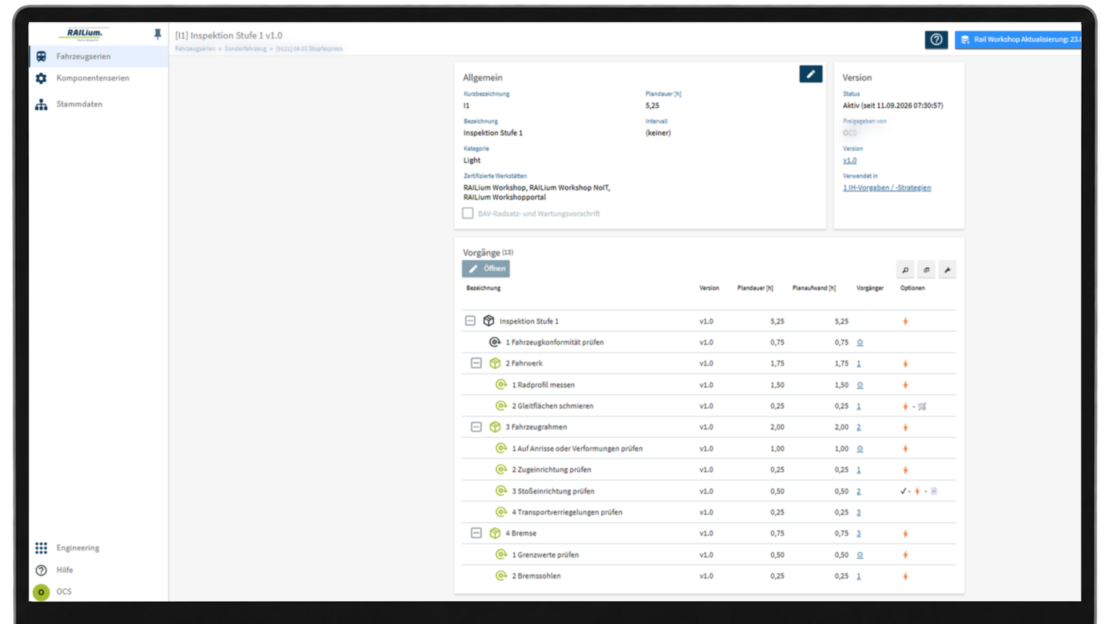The height and width of the screenshot is (624, 1110).
Task: Click the copy icon in Vorgänge toolbar
Action: click(926, 270)
